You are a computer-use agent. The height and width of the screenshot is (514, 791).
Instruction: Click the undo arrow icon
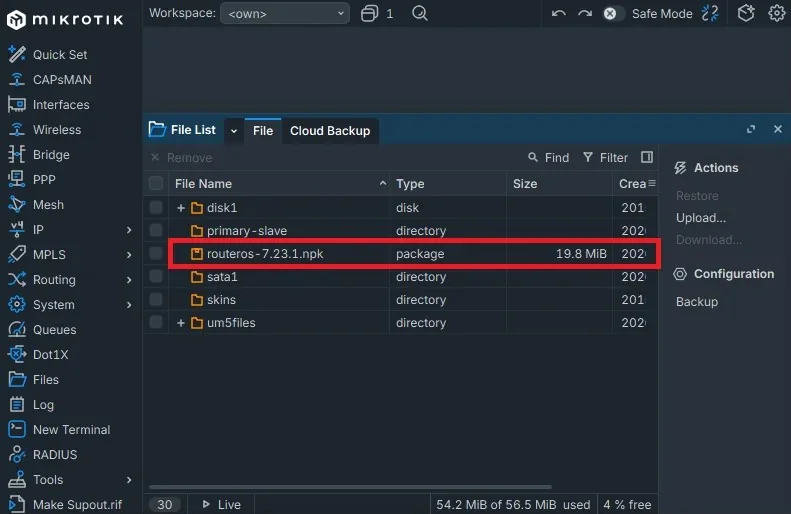pos(558,14)
